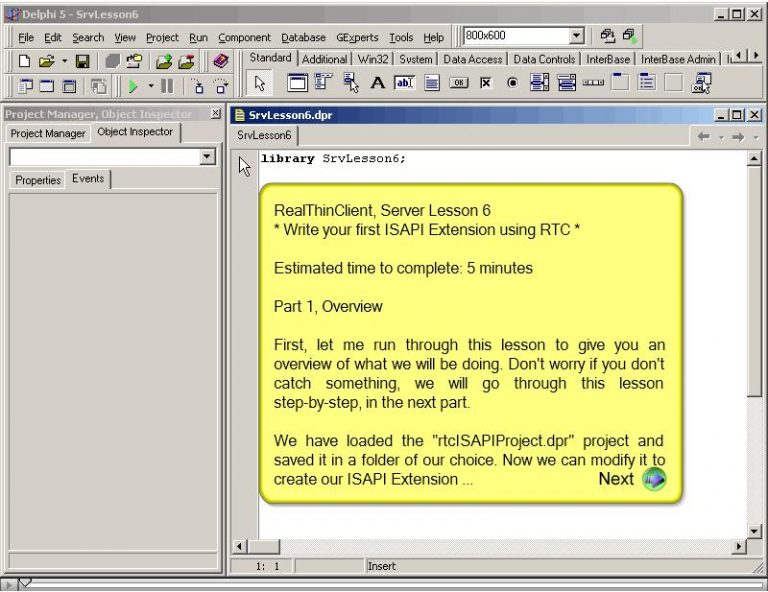
Task: Select the Label component (letter A)
Action: point(377,83)
